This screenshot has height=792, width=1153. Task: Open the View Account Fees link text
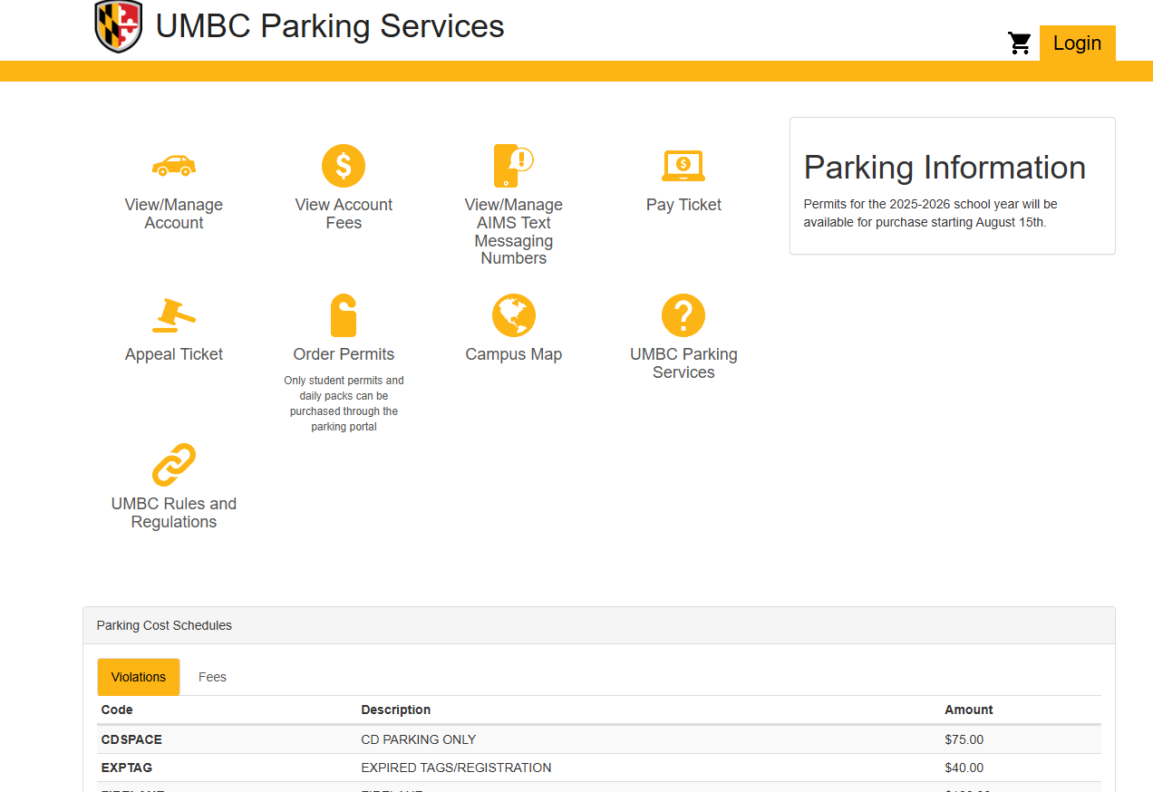coord(343,214)
